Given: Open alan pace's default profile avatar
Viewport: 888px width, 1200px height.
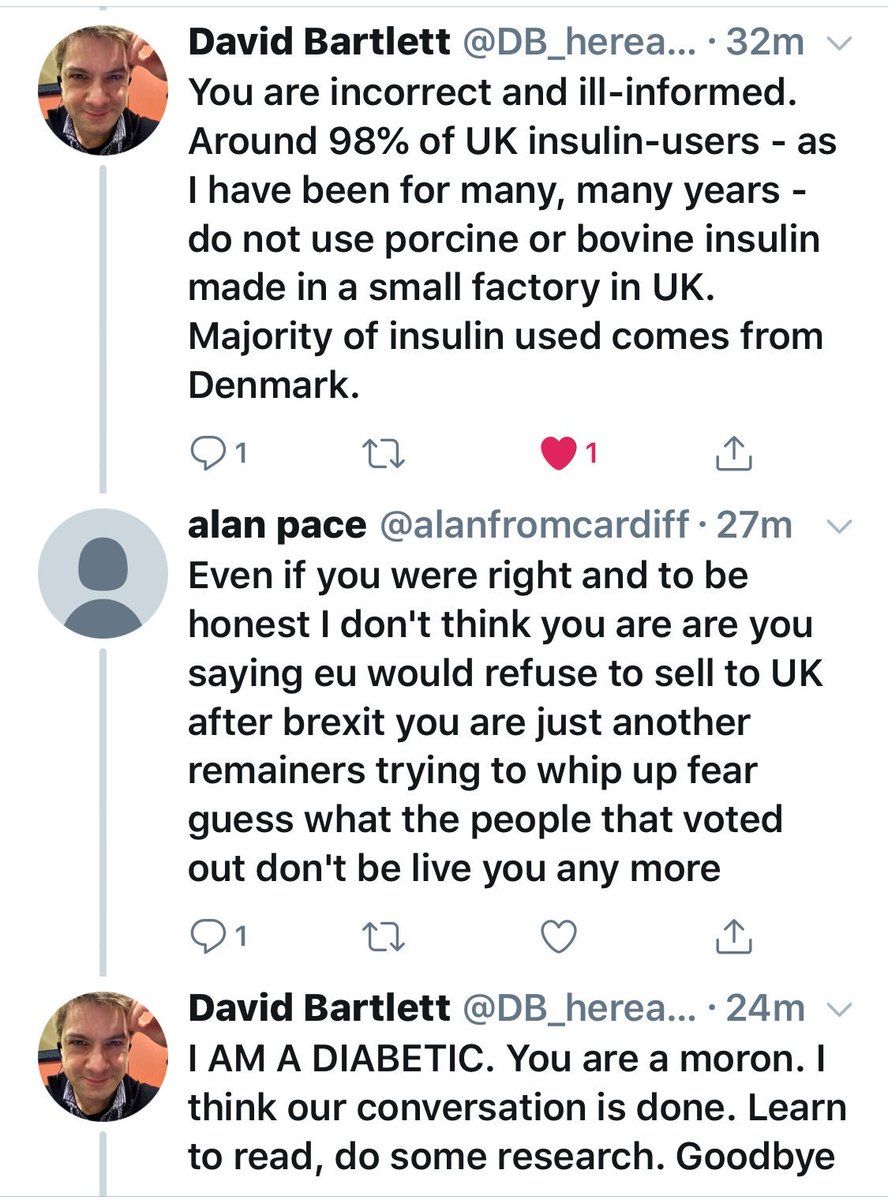Looking at the screenshot, I should (x=103, y=573).
